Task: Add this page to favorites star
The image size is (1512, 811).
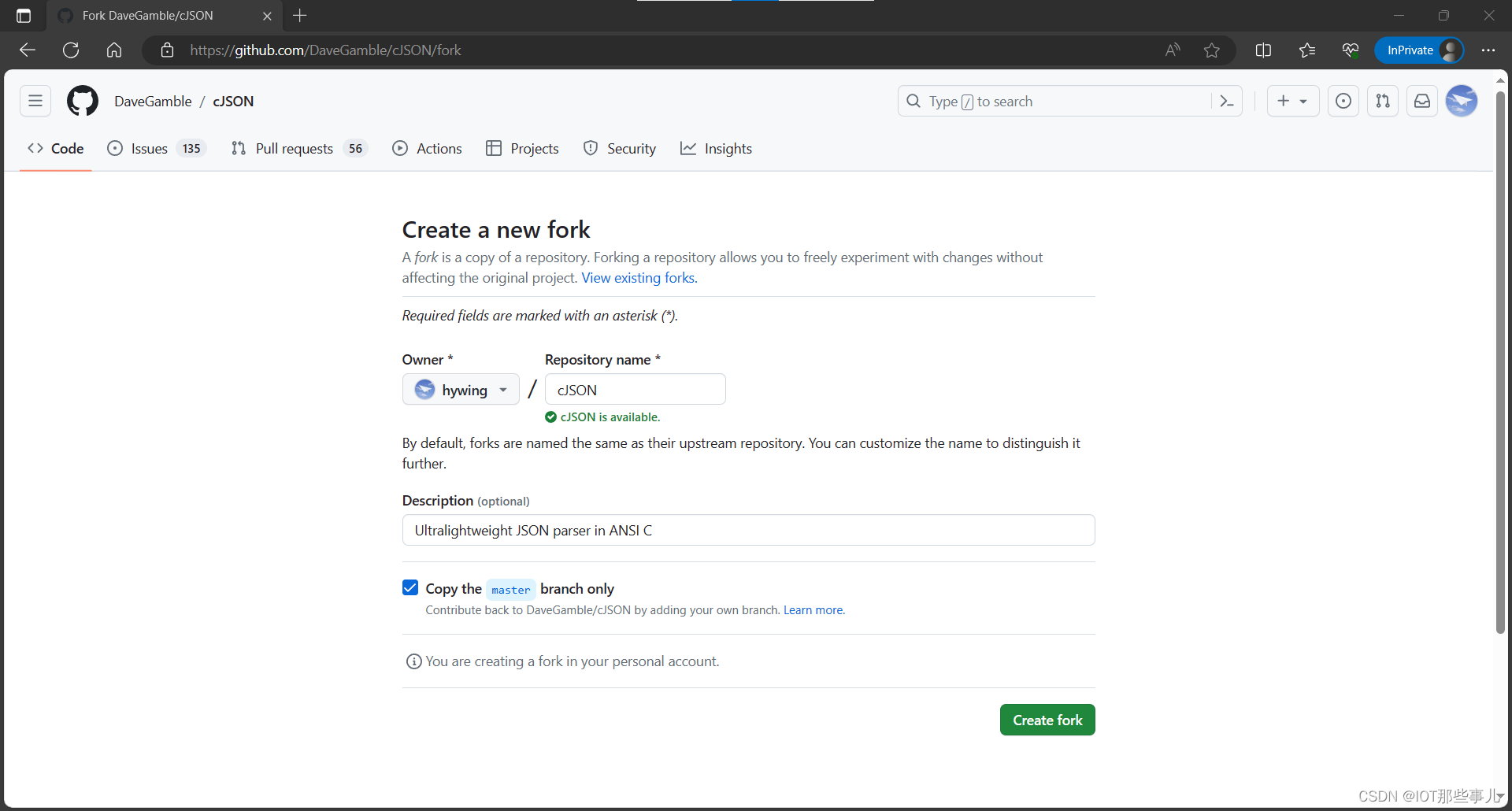Action: 1212,50
